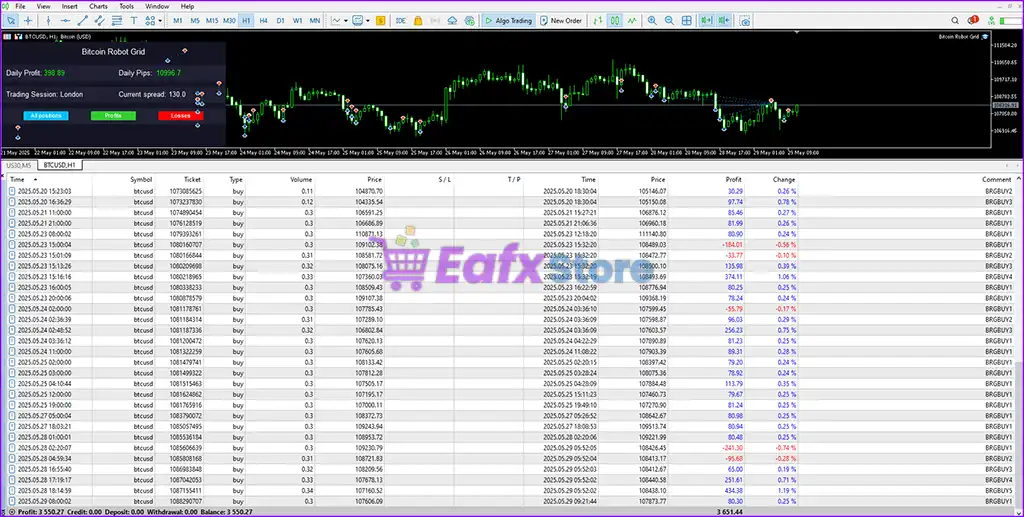This screenshot has width=1024, height=517.
Task: Switch chart to W1 timeframe
Action: pyautogui.click(x=297, y=21)
